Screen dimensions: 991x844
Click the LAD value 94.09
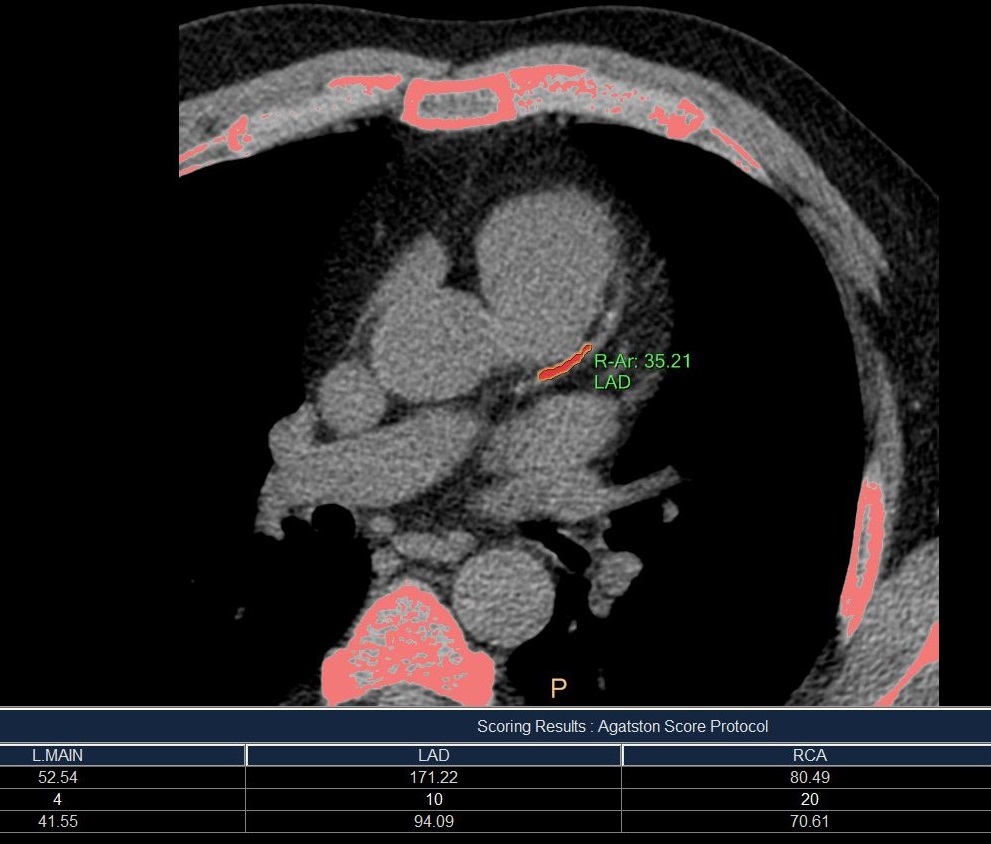434,821
